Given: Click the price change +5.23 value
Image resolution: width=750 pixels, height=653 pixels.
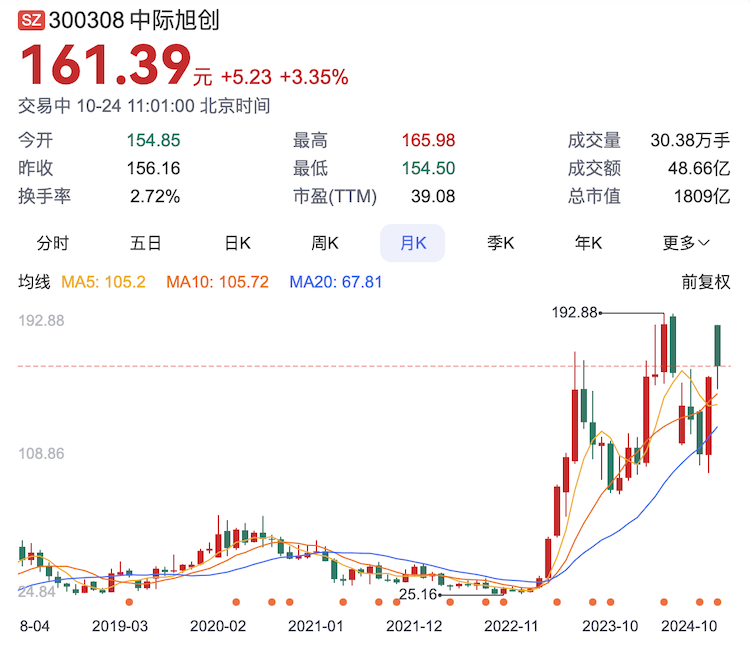Looking at the screenshot, I should point(246,77).
